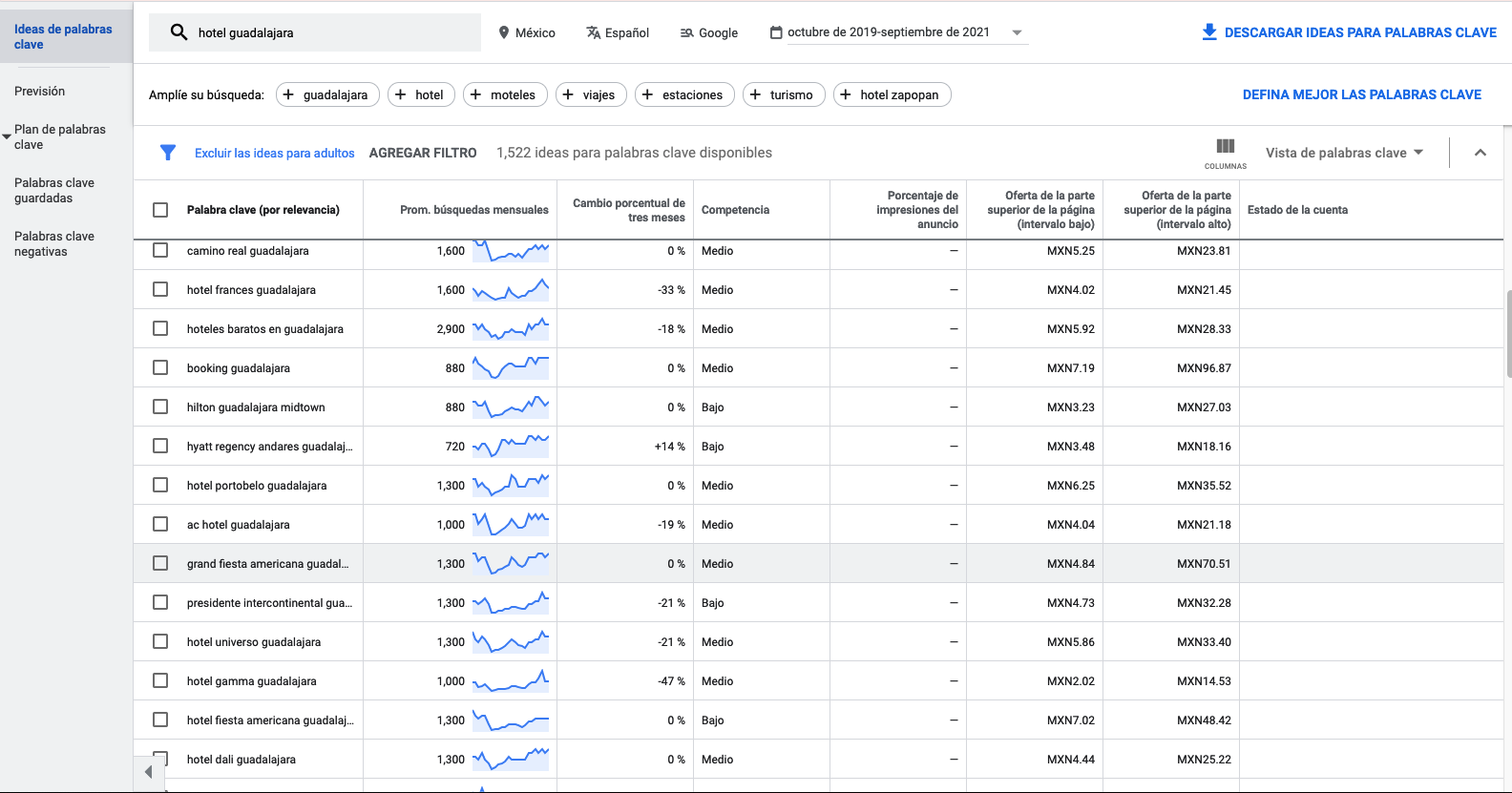The height and width of the screenshot is (793, 1512).
Task: Check the camino real guadalajara row
Action: (160, 250)
